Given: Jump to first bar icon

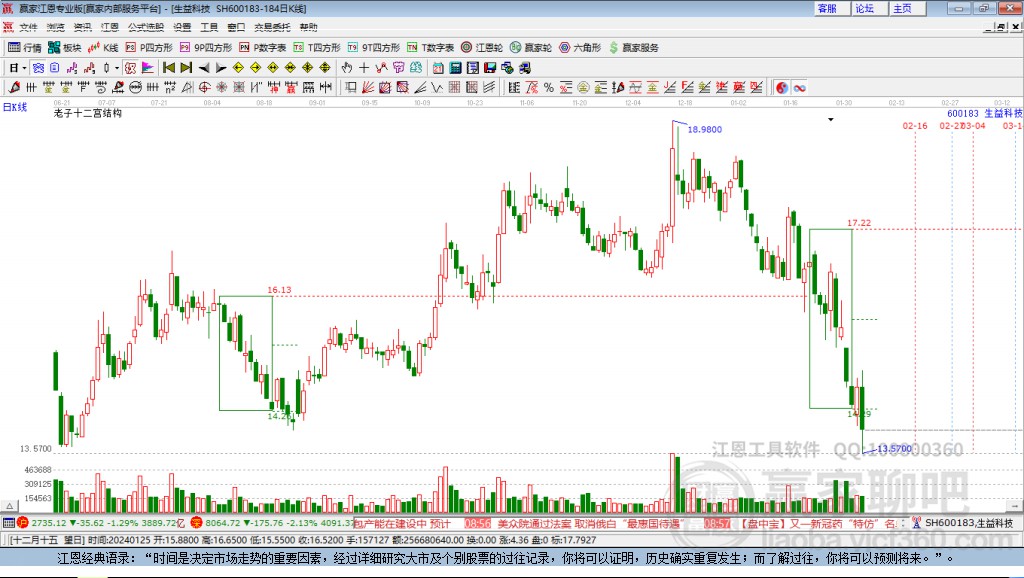Looking at the screenshot, I should coord(168,68).
